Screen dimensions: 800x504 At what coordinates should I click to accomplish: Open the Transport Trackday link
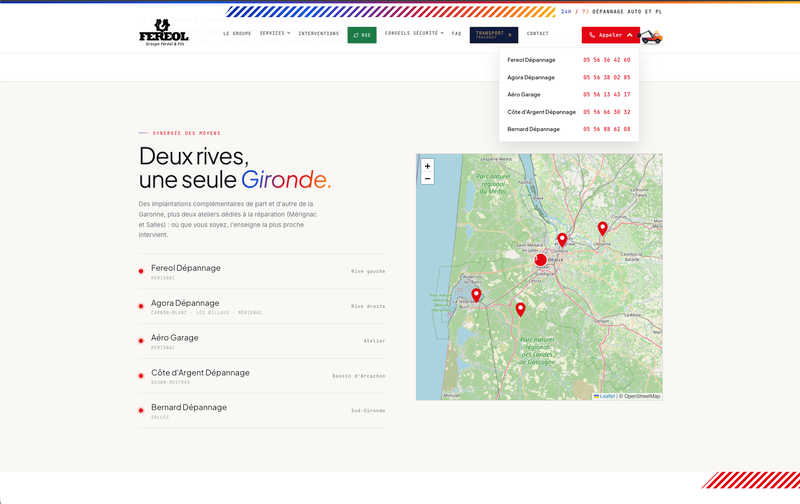click(494, 35)
